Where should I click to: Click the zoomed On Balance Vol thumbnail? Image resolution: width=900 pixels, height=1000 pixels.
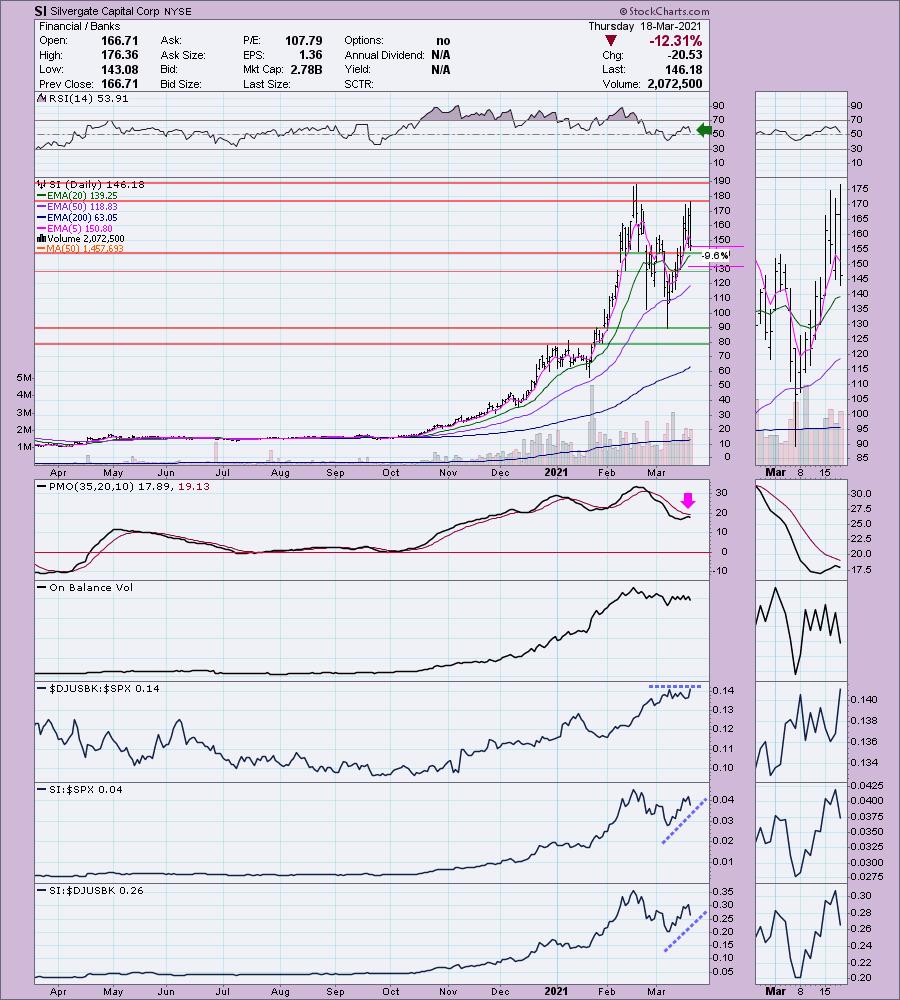[801, 630]
